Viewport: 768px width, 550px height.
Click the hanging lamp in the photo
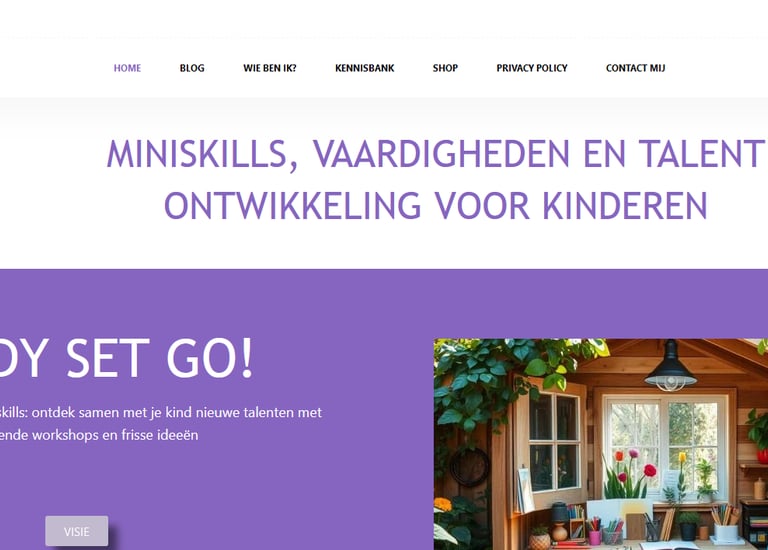[671, 366]
